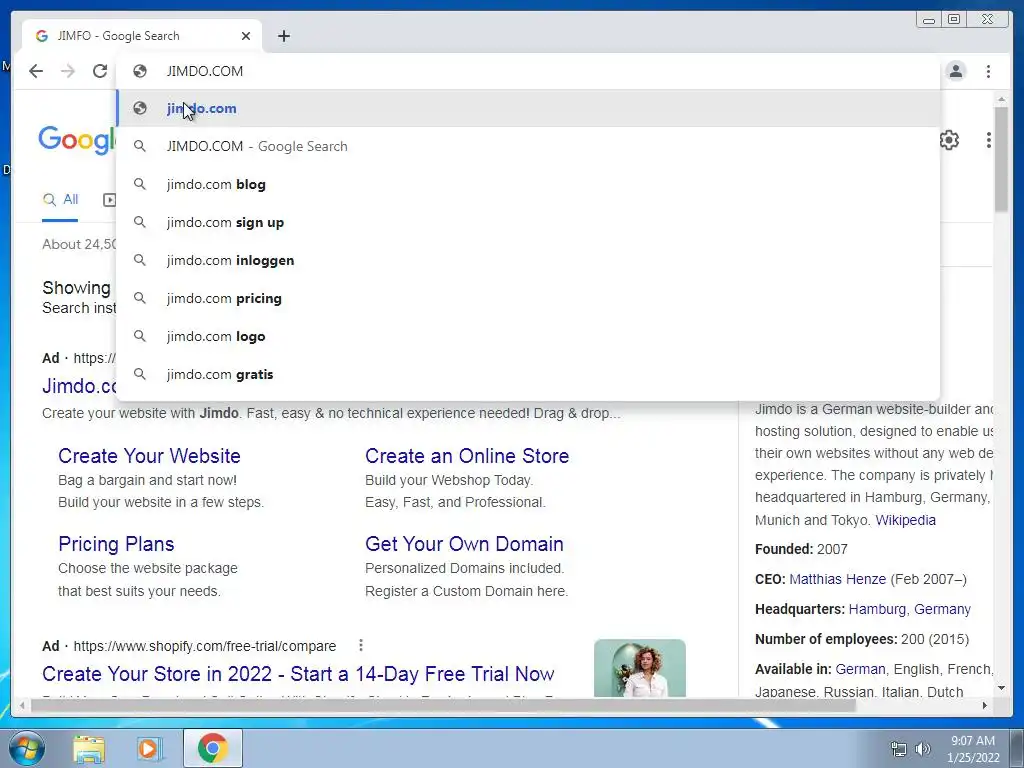This screenshot has width=1024, height=768.
Task: Click search icon next to 'jimdo.com blog'
Action: tap(140, 184)
